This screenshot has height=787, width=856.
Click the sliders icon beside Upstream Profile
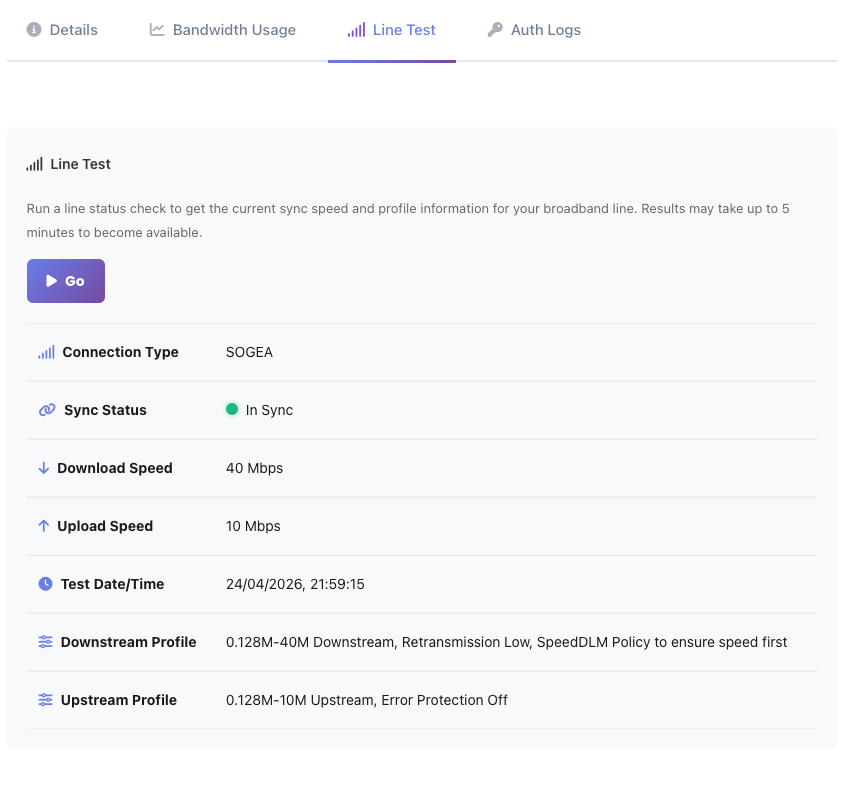coord(45,700)
